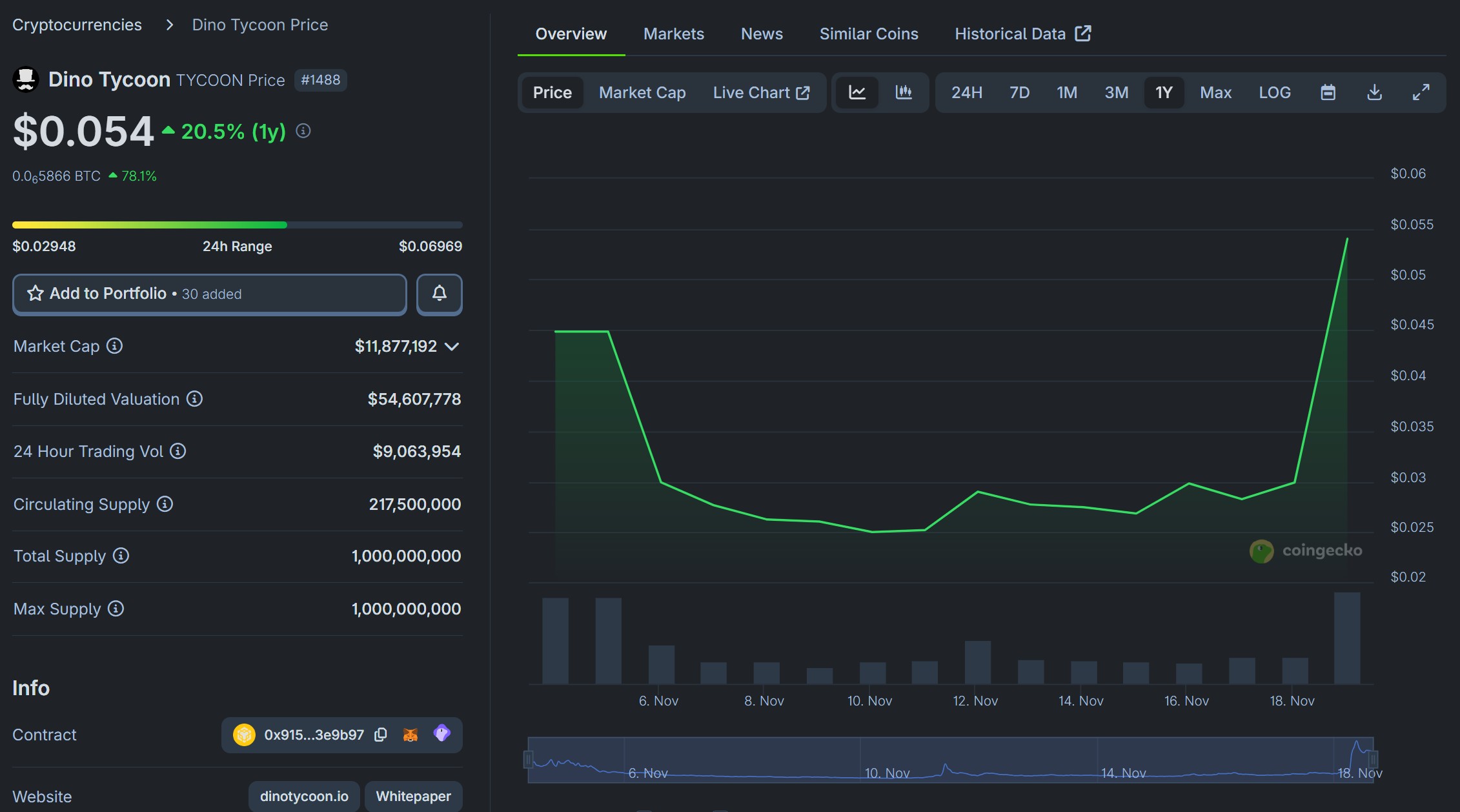
Task: Open the calendar date range picker
Action: click(1328, 92)
